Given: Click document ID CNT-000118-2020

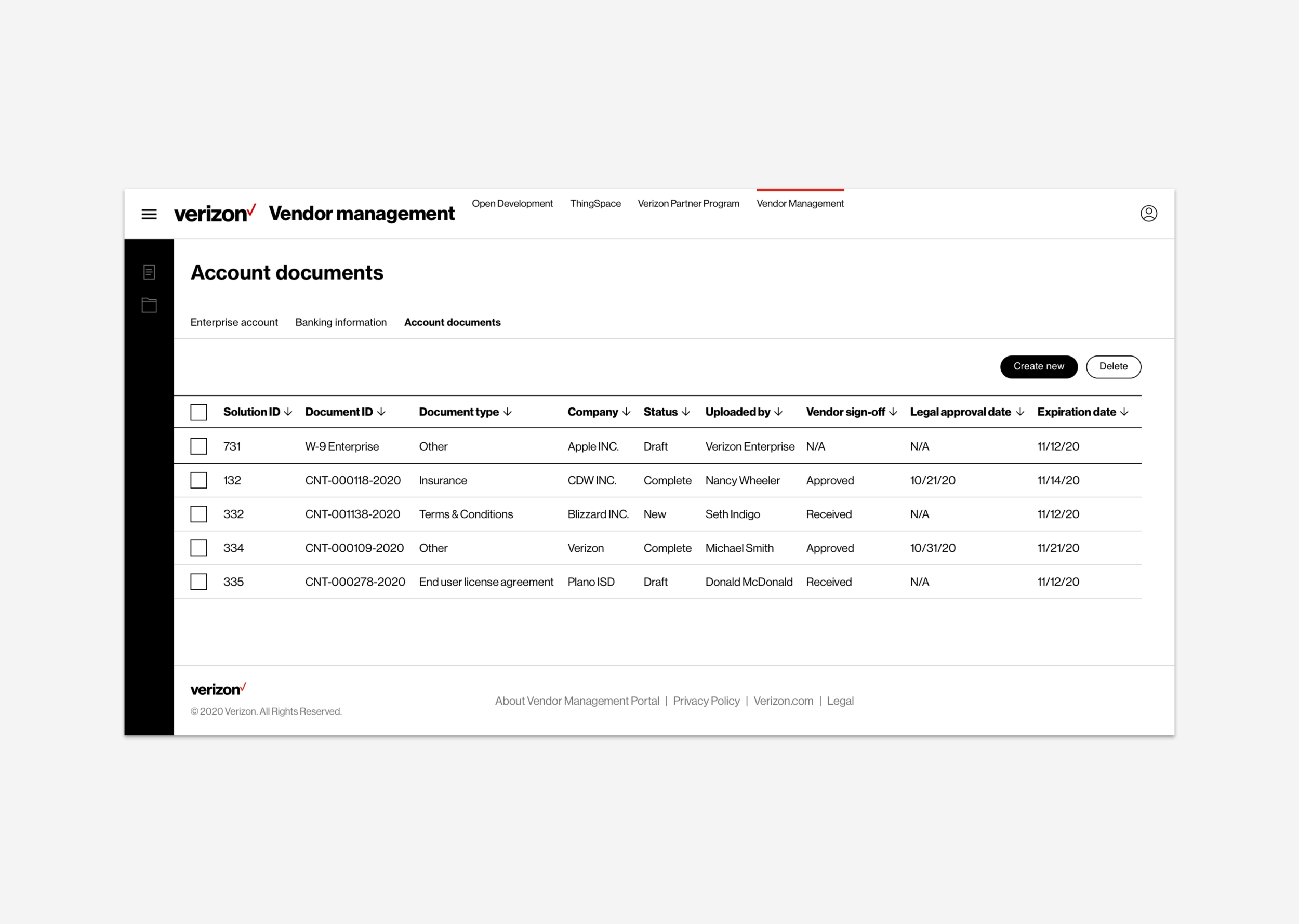Looking at the screenshot, I should pyautogui.click(x=353, y=480).
